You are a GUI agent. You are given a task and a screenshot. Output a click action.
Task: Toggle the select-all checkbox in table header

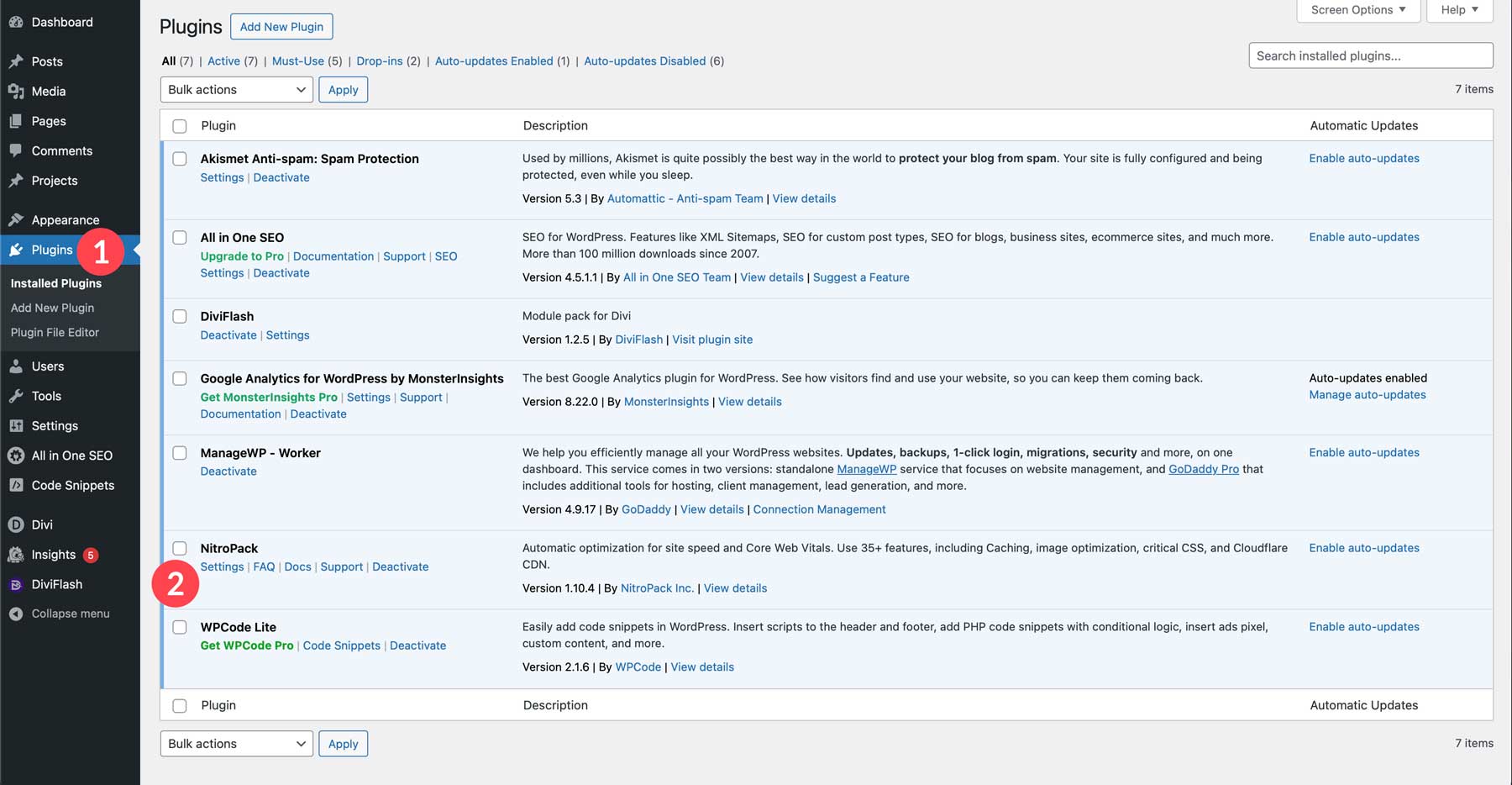(180, 126)
